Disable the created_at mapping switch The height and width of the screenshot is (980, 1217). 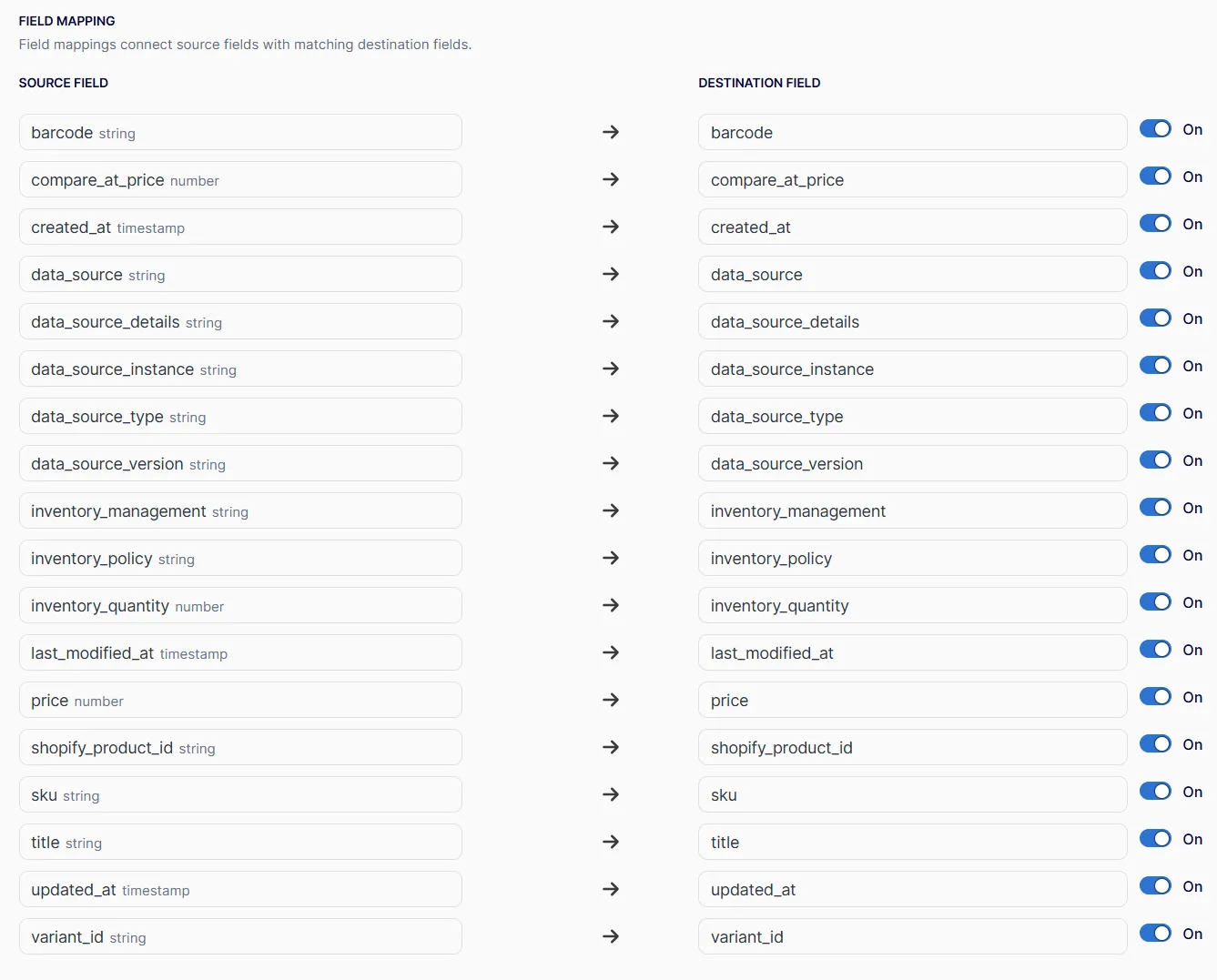click(1155, 224)
